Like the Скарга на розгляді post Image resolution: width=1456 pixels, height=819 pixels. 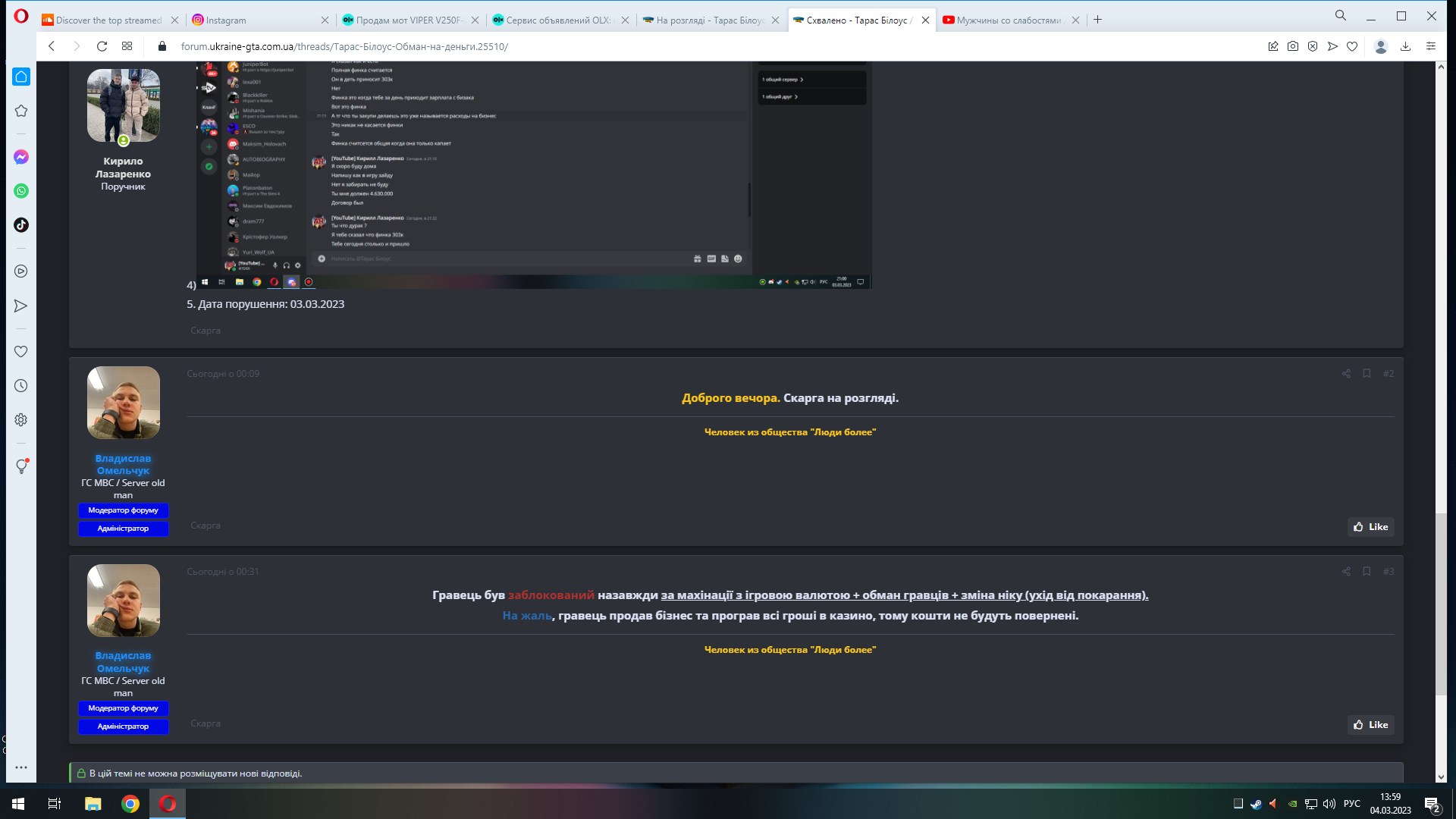pyautogui.click(x=1370, y=527)
